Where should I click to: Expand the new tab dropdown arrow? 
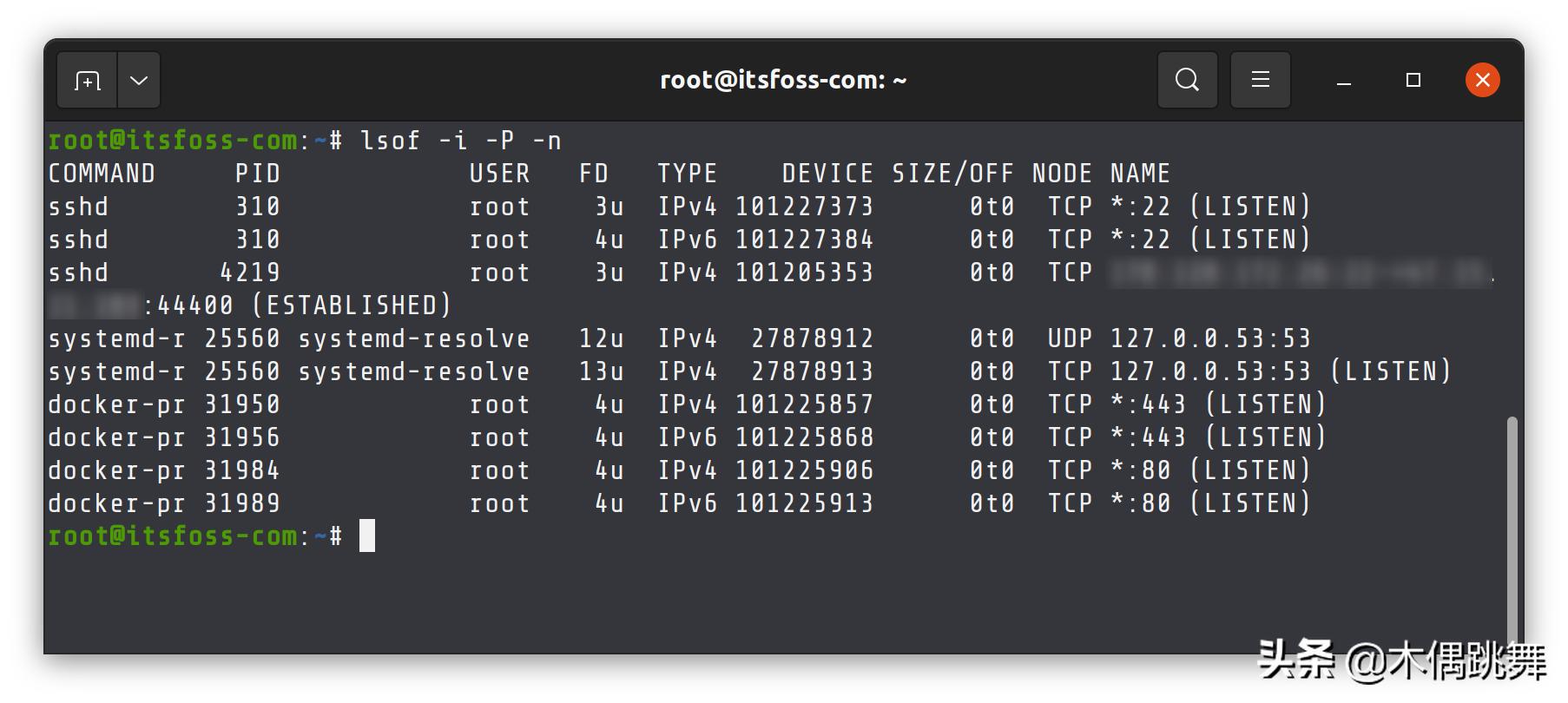click(139, 80)
